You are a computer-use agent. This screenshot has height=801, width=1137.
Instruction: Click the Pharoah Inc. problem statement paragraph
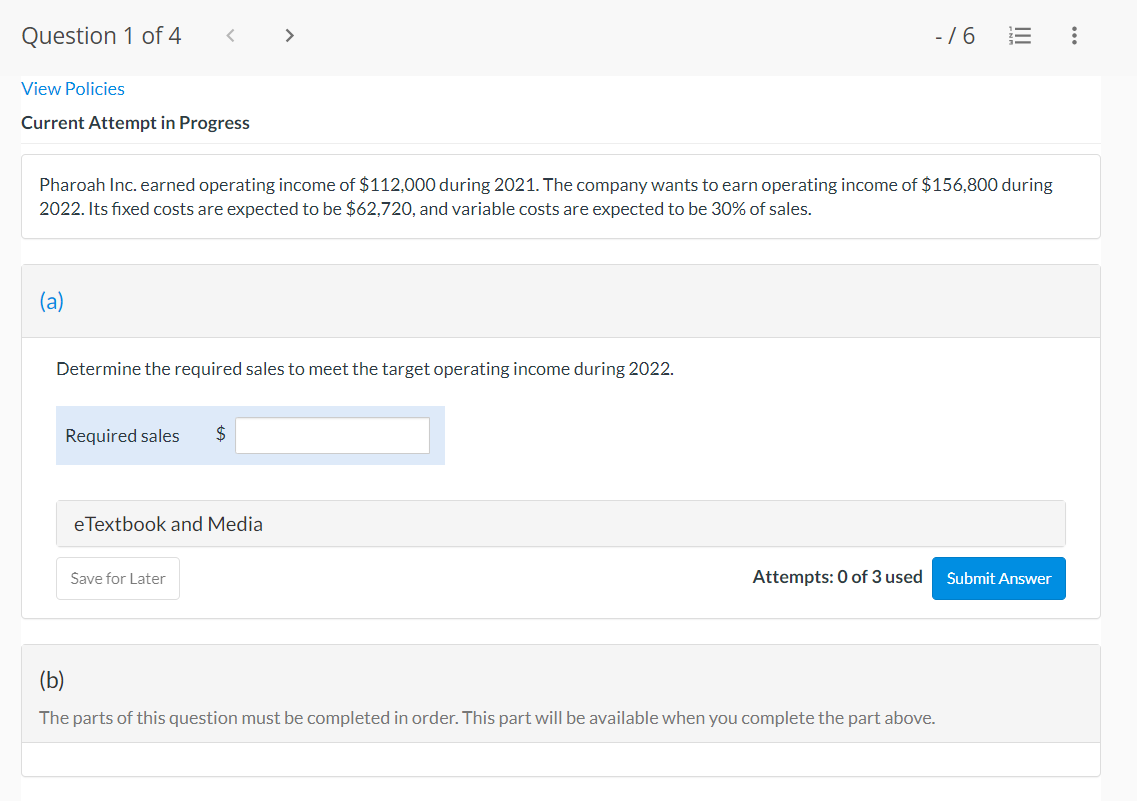point(546,196)
